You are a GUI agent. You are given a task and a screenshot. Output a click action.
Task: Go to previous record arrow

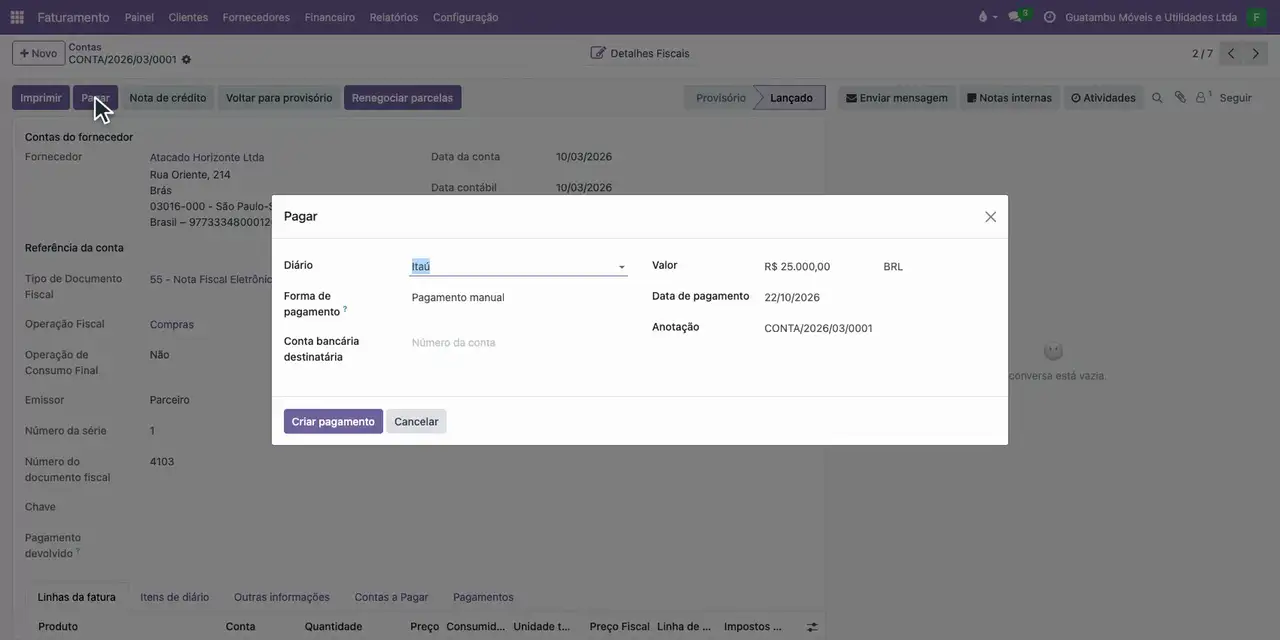click(1231, 54)
